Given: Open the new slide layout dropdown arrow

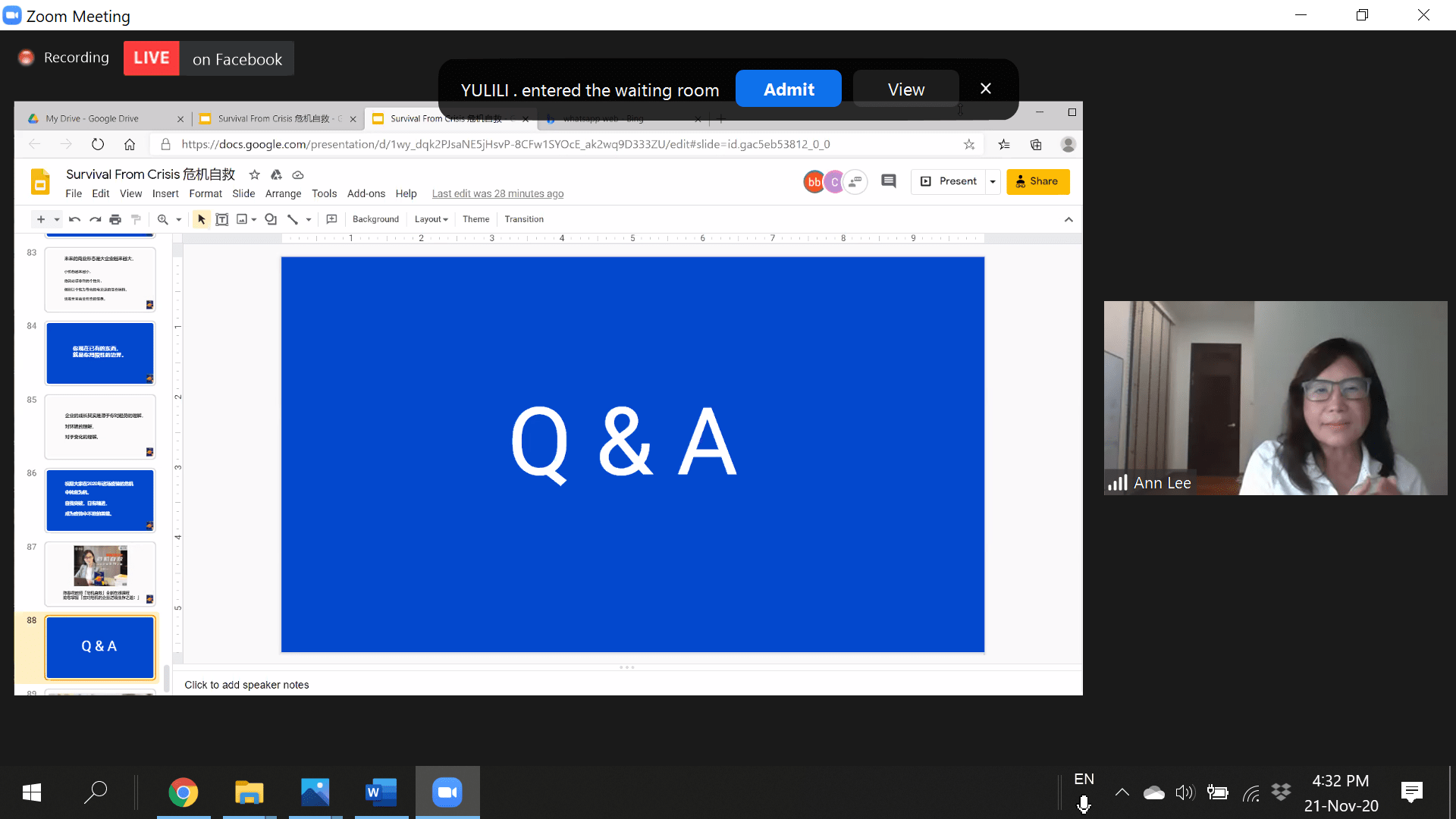Looking at the screenshot, I should point(57,219).
